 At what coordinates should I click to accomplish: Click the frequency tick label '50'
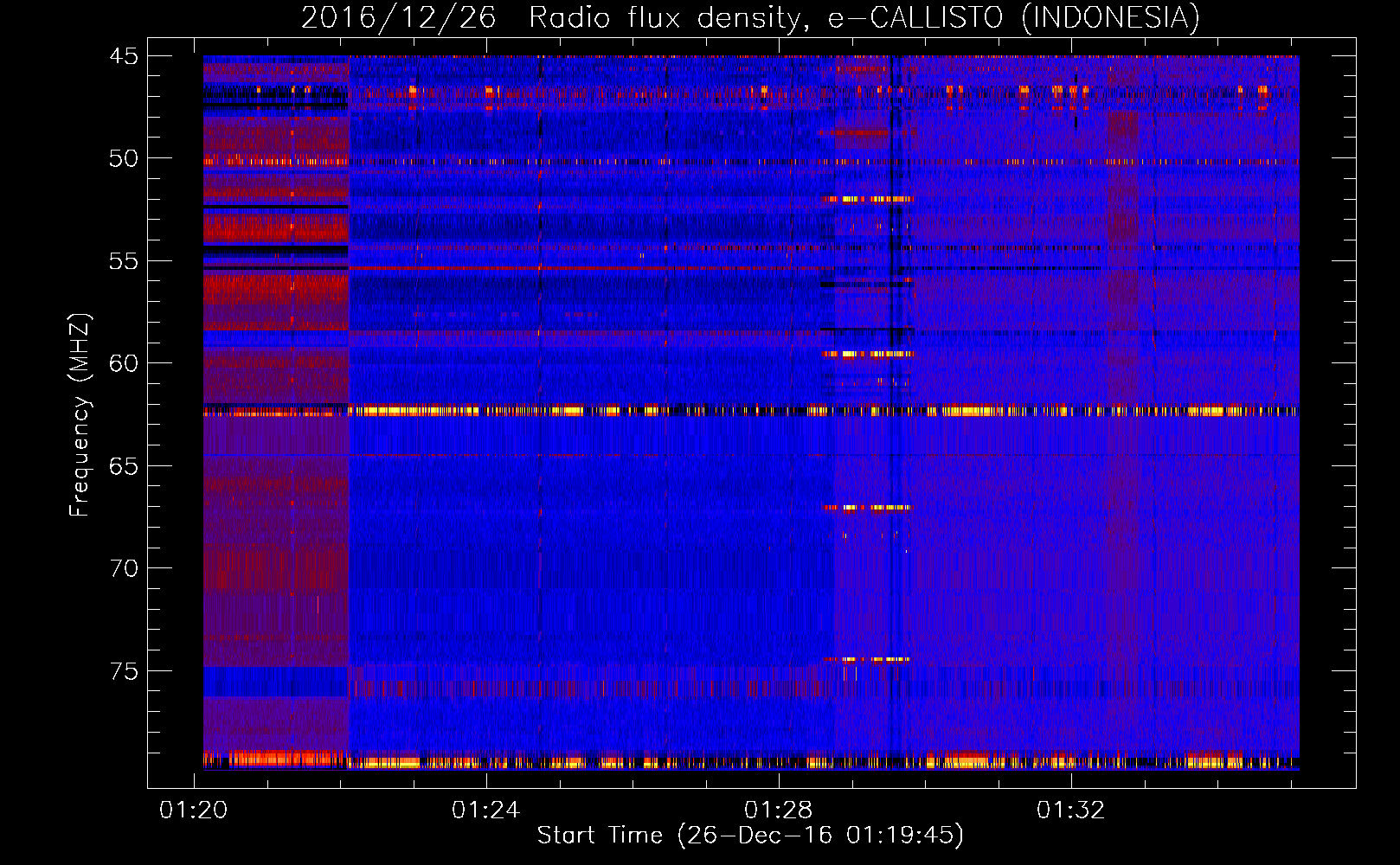pyautogui.click(x=124, y=158)
